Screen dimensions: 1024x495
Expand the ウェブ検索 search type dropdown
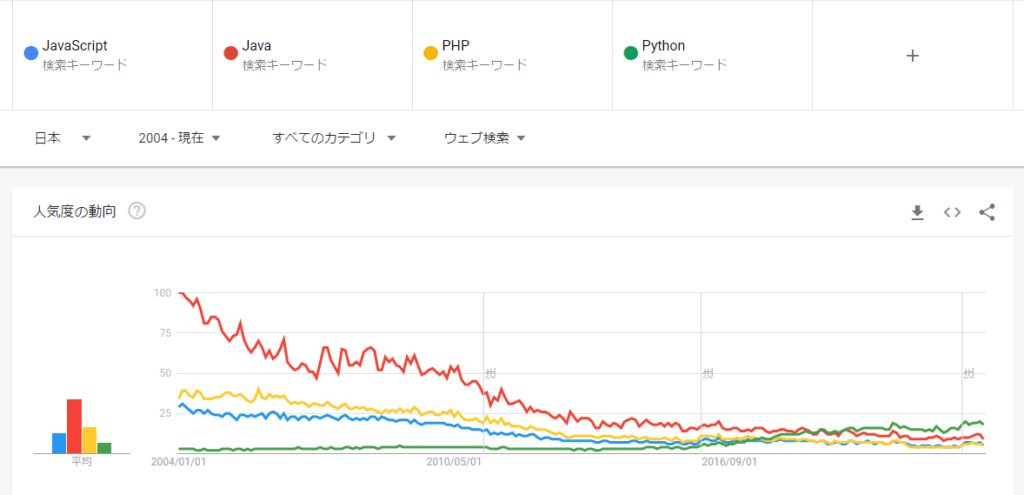click(485, 138)
